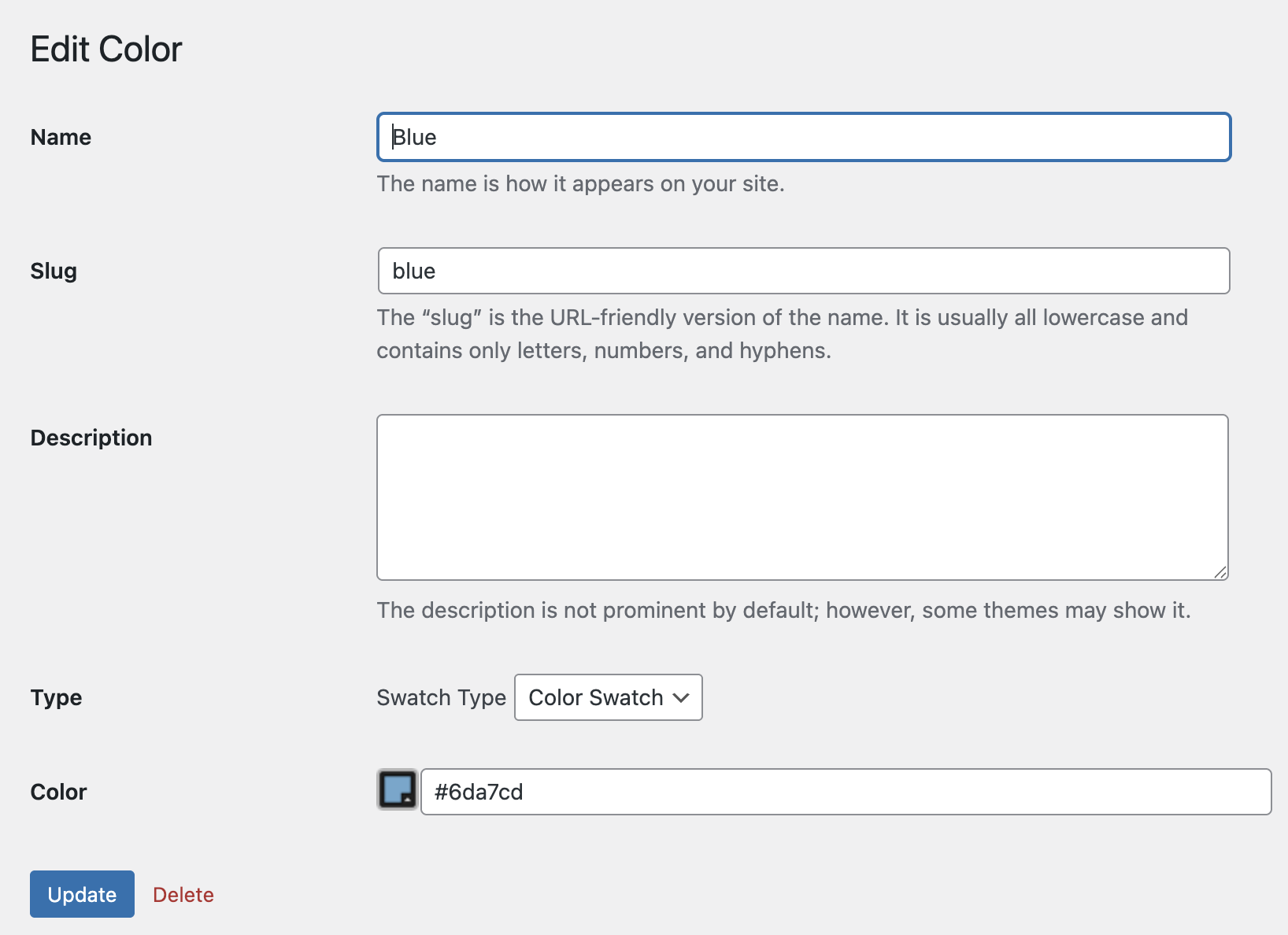This screenshot has width=1288, height=935.
Task: Open the color picker swatch
Action: pyautogui.click(x=398, y=790)
